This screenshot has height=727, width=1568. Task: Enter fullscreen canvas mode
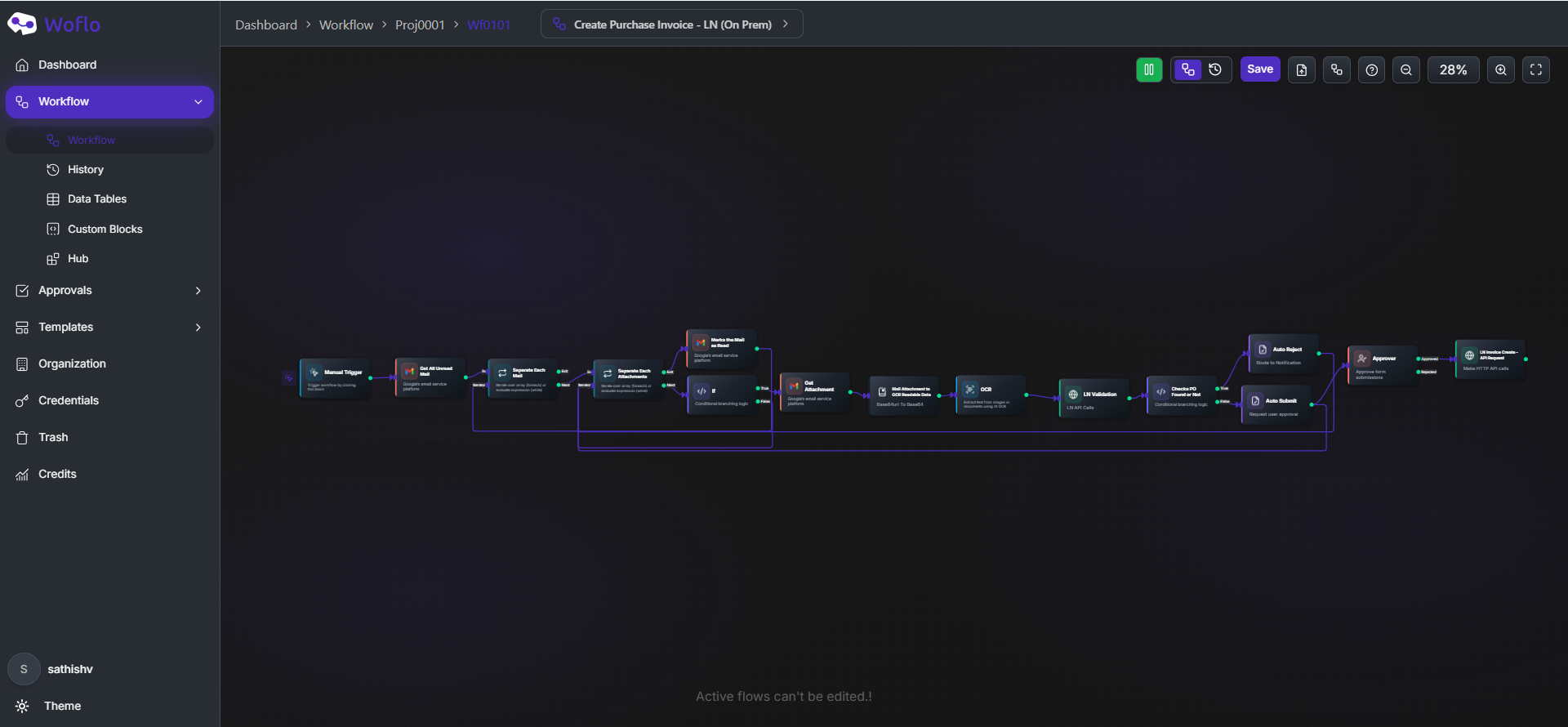tap(1536, 70)
